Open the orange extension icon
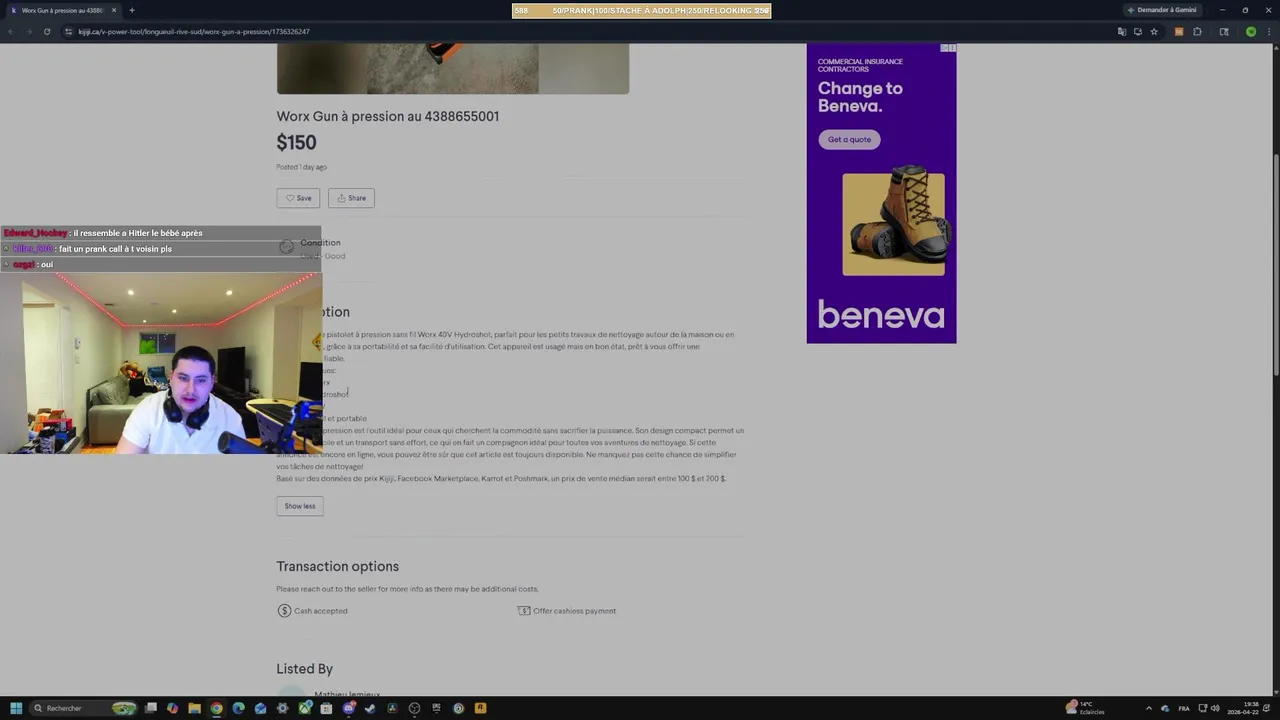Image resolution: width=1280 pixels, height=720 pixels. point(1178,32)
